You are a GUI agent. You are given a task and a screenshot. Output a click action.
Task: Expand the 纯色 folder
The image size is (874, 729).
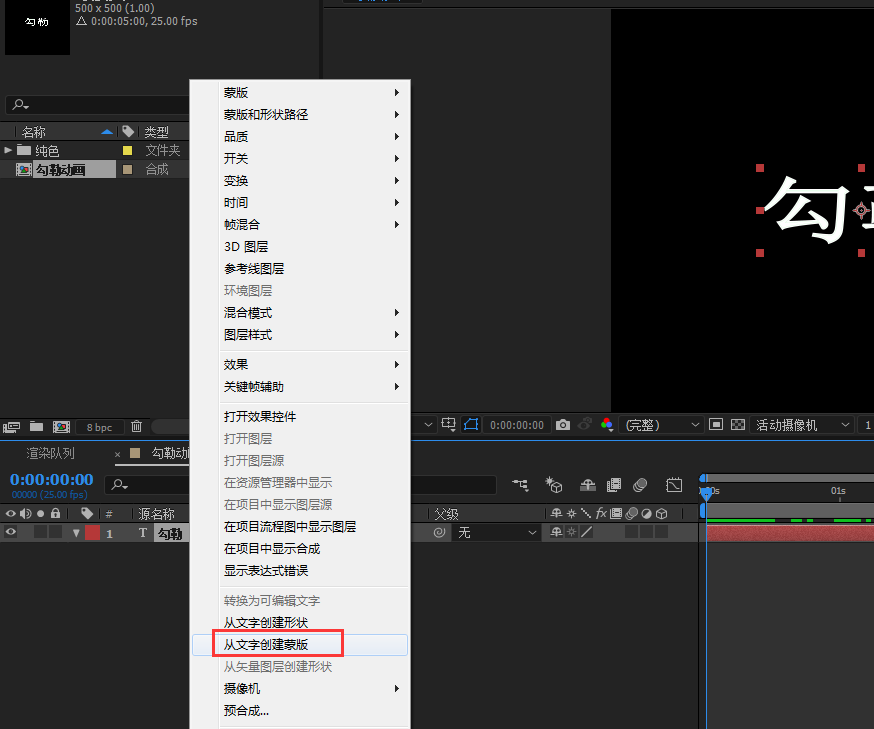(x=8, y=150)
